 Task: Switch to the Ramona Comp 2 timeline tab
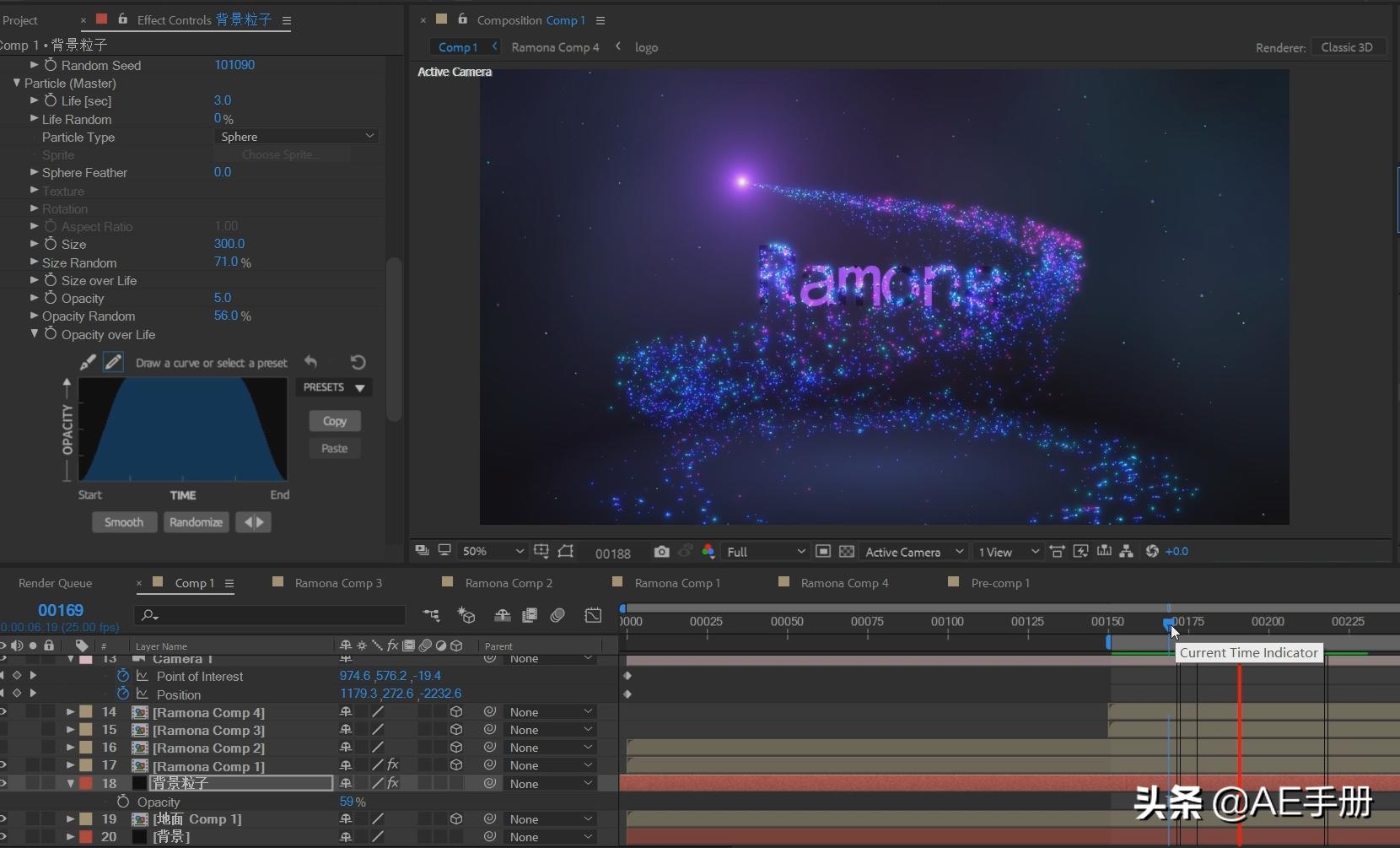click(509, 583)
